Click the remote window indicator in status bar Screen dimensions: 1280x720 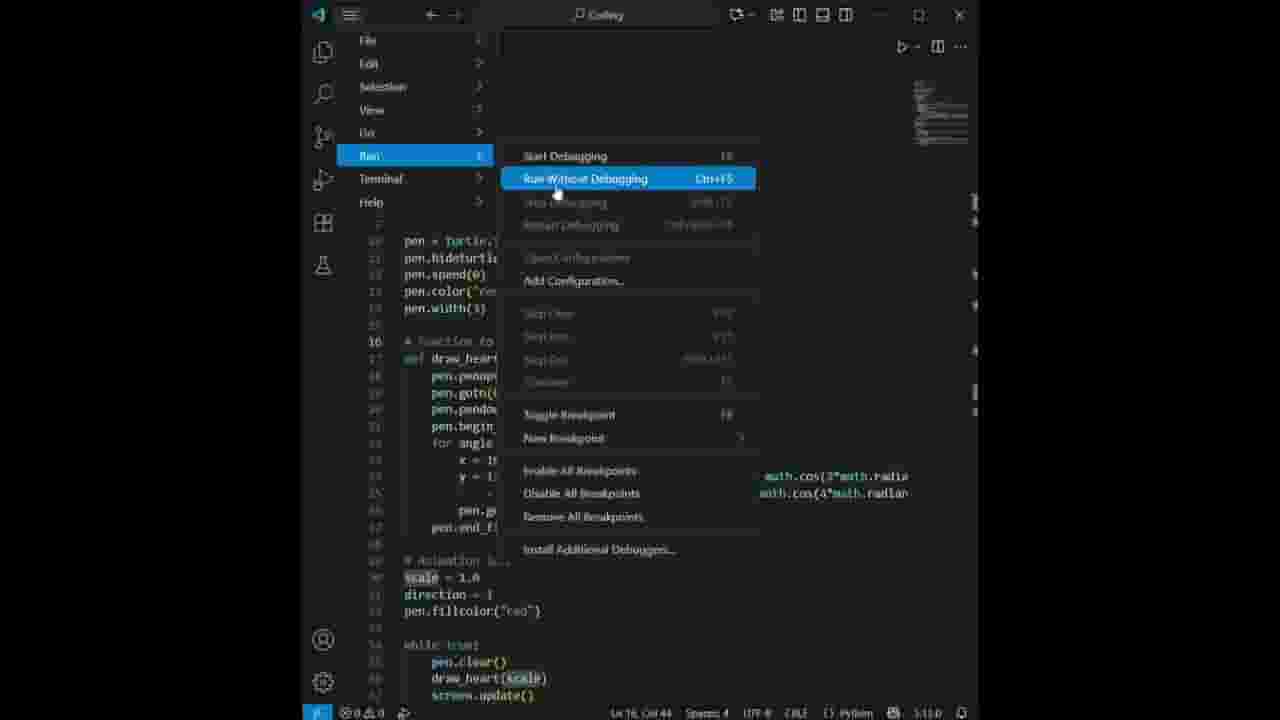[317, 713]
